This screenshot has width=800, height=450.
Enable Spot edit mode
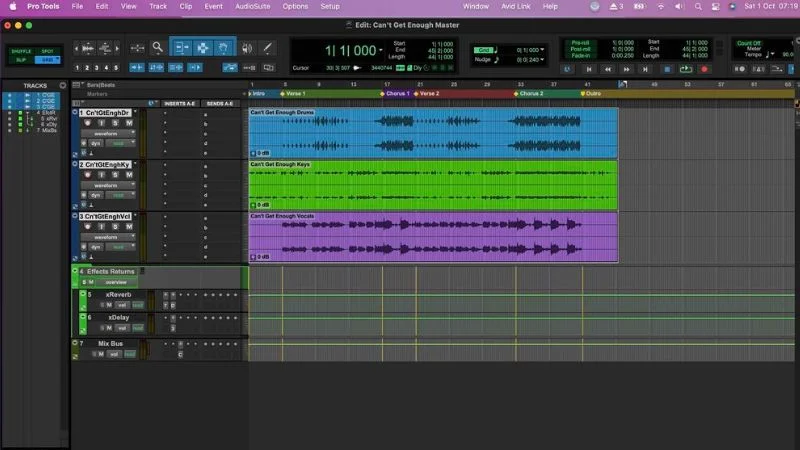click(47, 51)
